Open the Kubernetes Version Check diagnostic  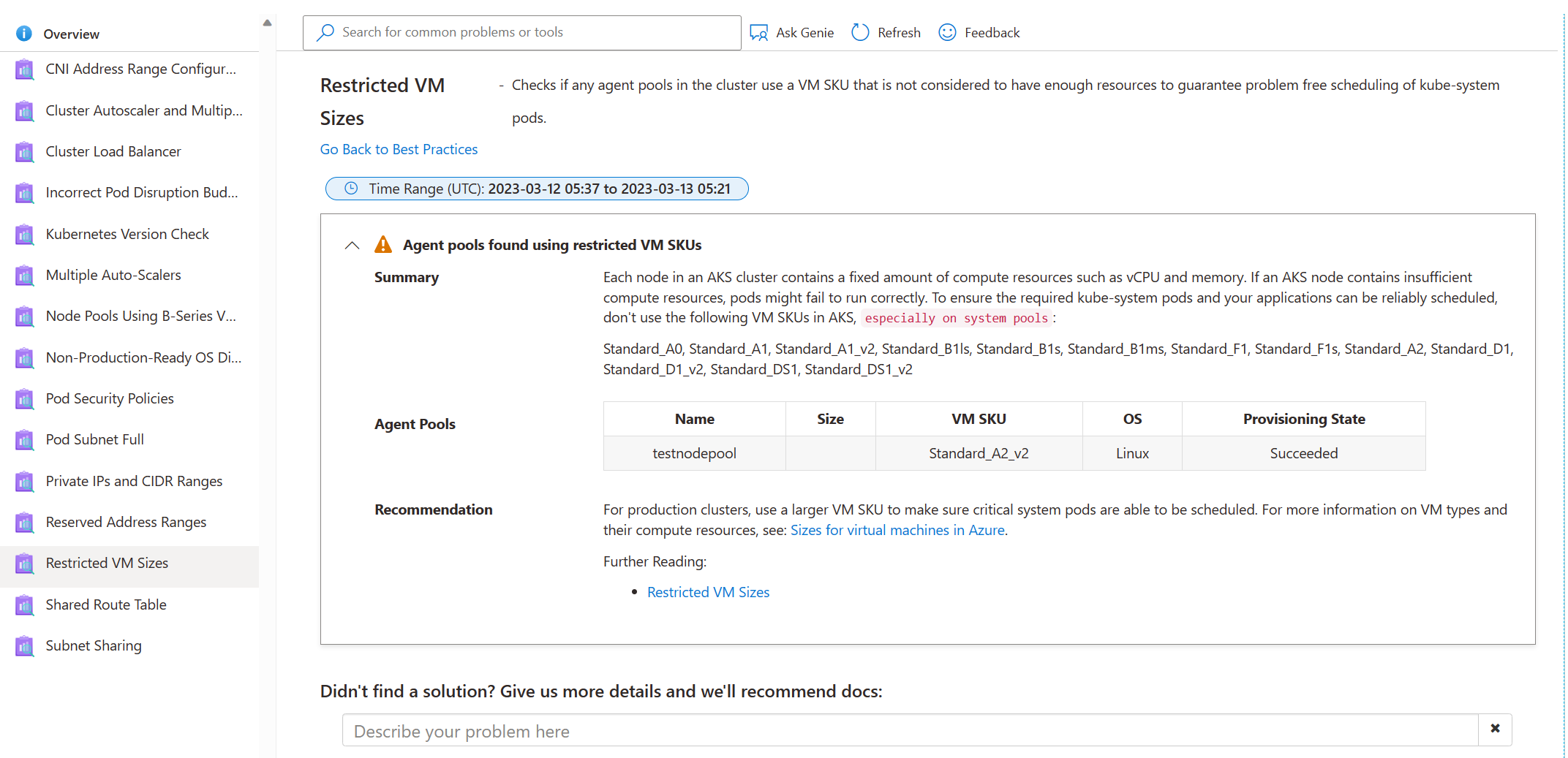tap(127, 234)
